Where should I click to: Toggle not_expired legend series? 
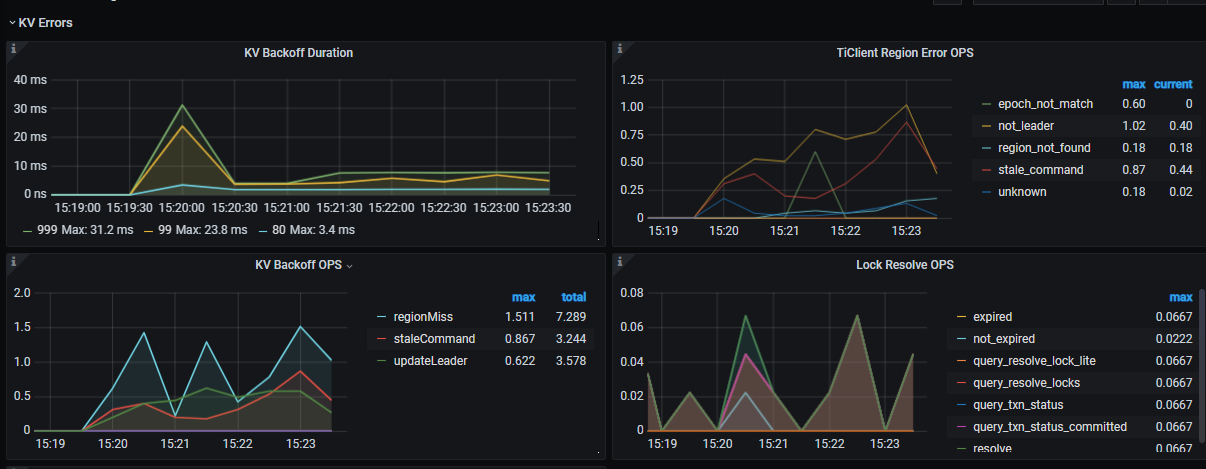click(x=1003, y=339)
